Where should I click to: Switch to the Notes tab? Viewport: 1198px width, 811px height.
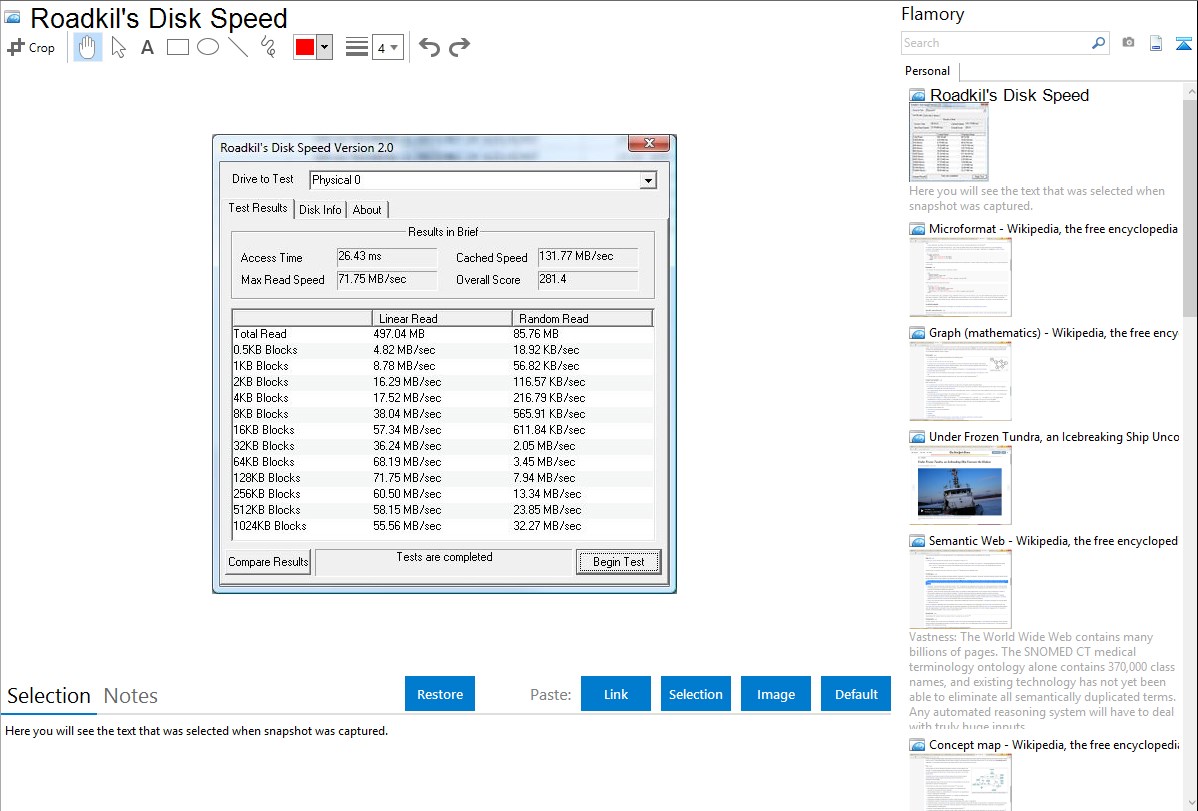tap(131, 696)
